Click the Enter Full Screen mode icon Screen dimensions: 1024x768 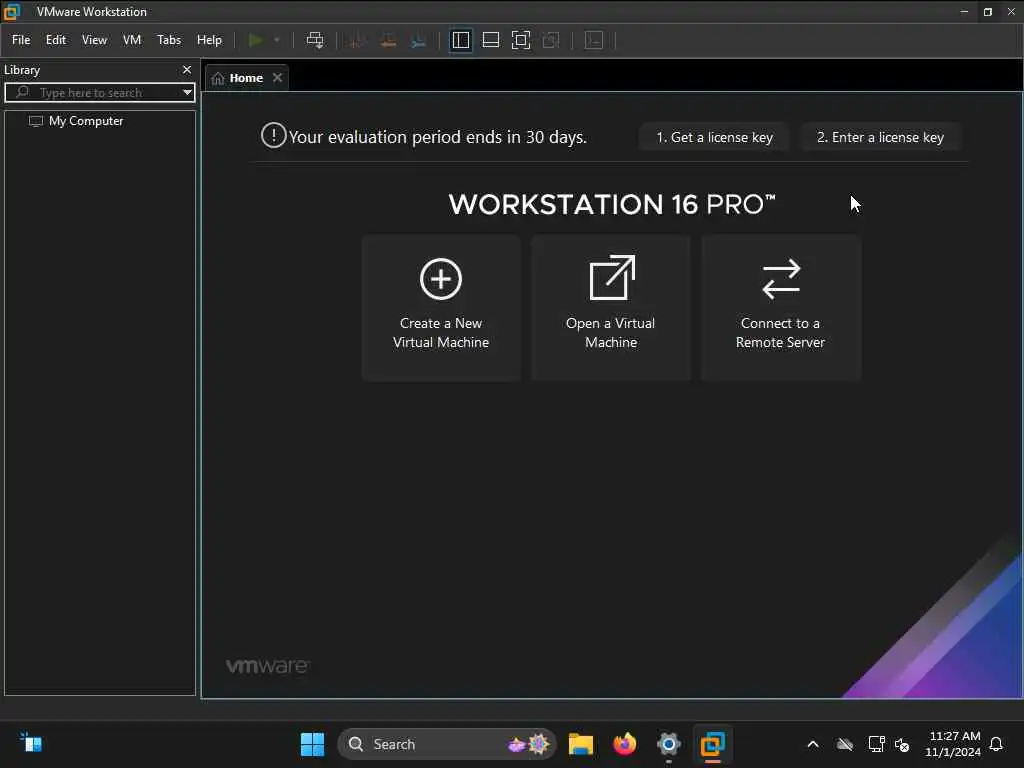(520, 40)
